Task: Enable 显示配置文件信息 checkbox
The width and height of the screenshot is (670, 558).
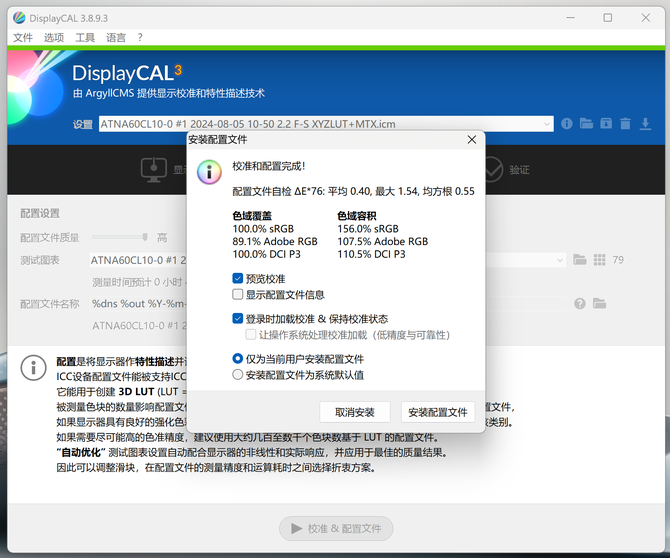Action: point(238,294)
